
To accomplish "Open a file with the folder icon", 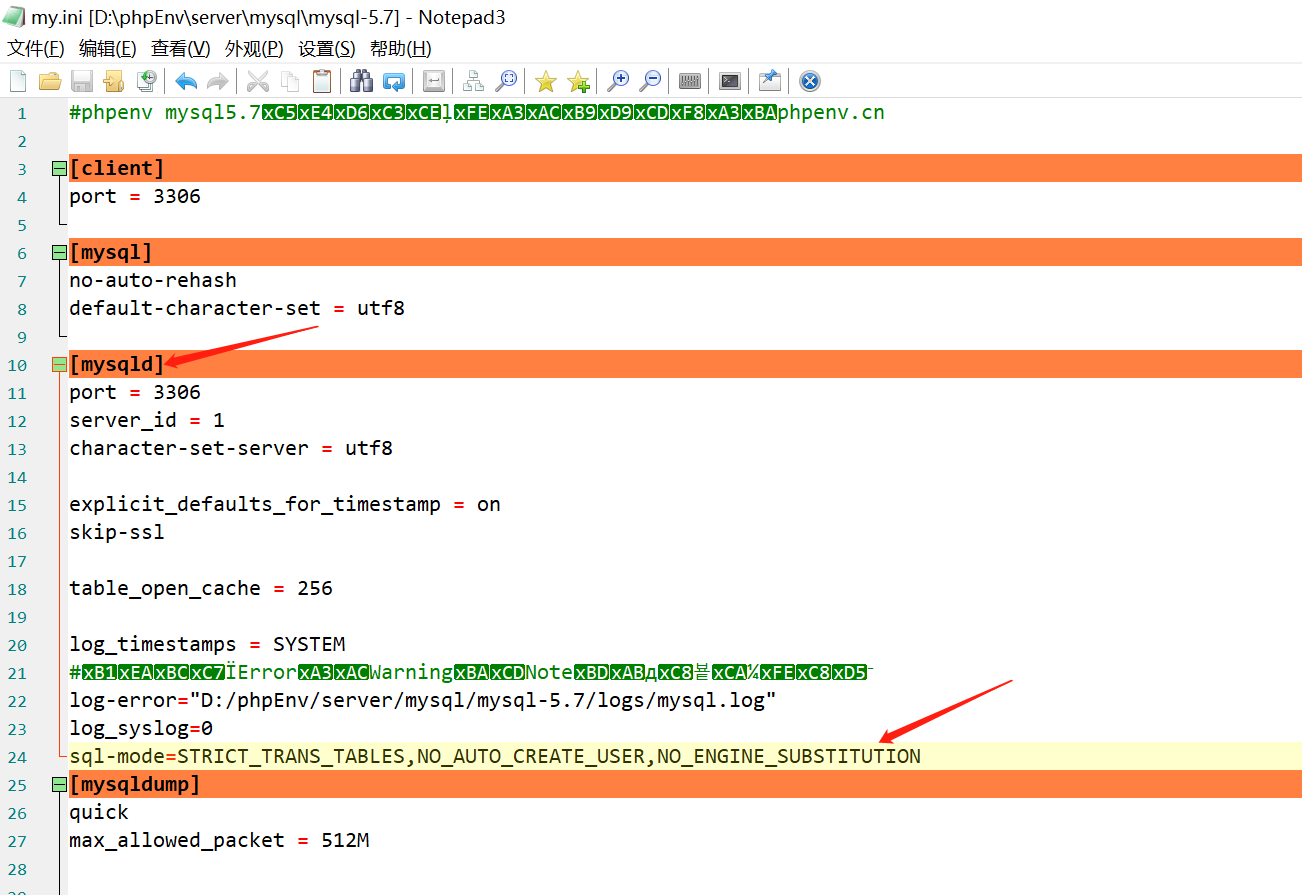I will point(49,81).
